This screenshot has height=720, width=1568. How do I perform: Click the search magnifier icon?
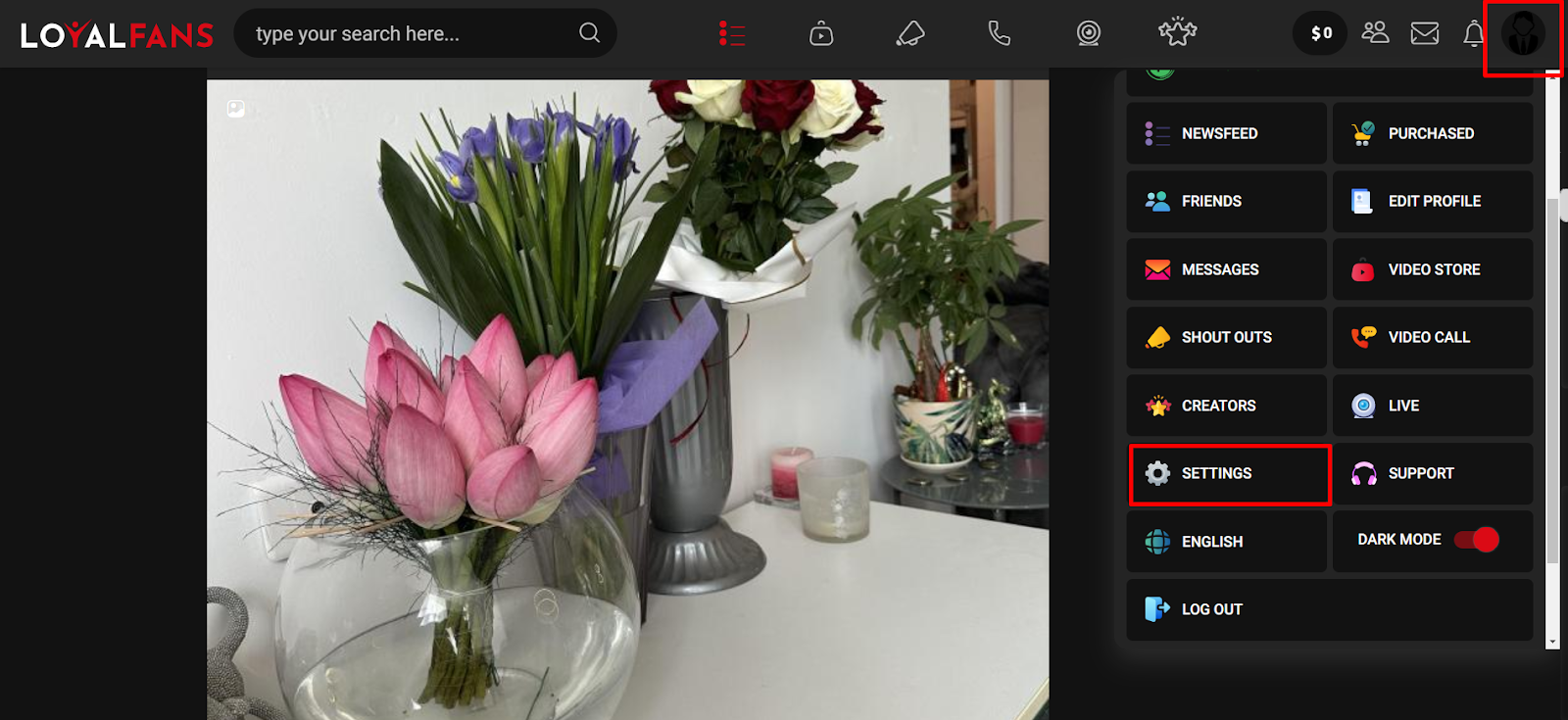(589, 32)
